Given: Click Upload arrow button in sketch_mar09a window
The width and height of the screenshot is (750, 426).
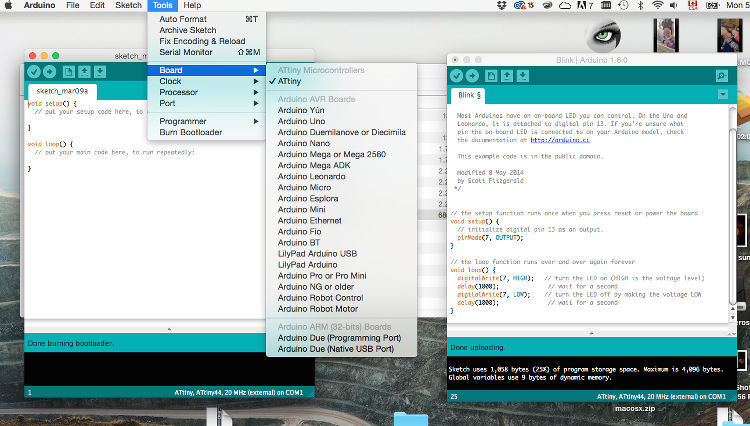Looking at the screenshot, I should pyautogui.click(x=50, y=72).
